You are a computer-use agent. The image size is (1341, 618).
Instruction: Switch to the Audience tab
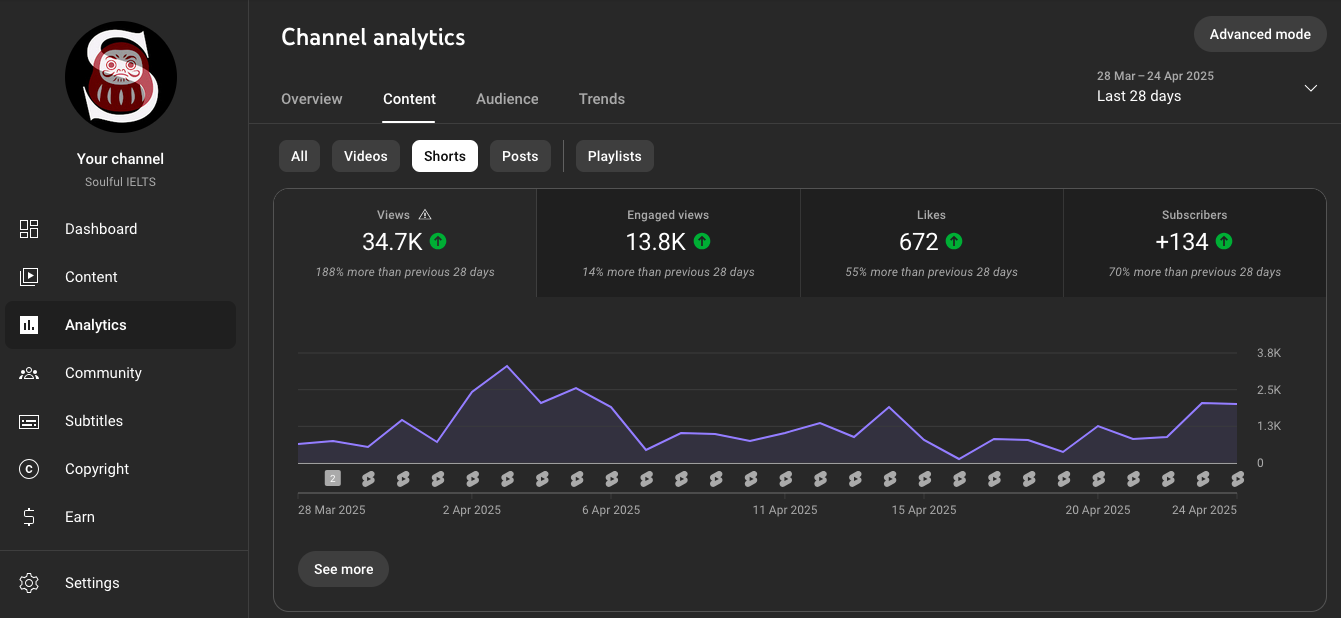click(507, 99)
